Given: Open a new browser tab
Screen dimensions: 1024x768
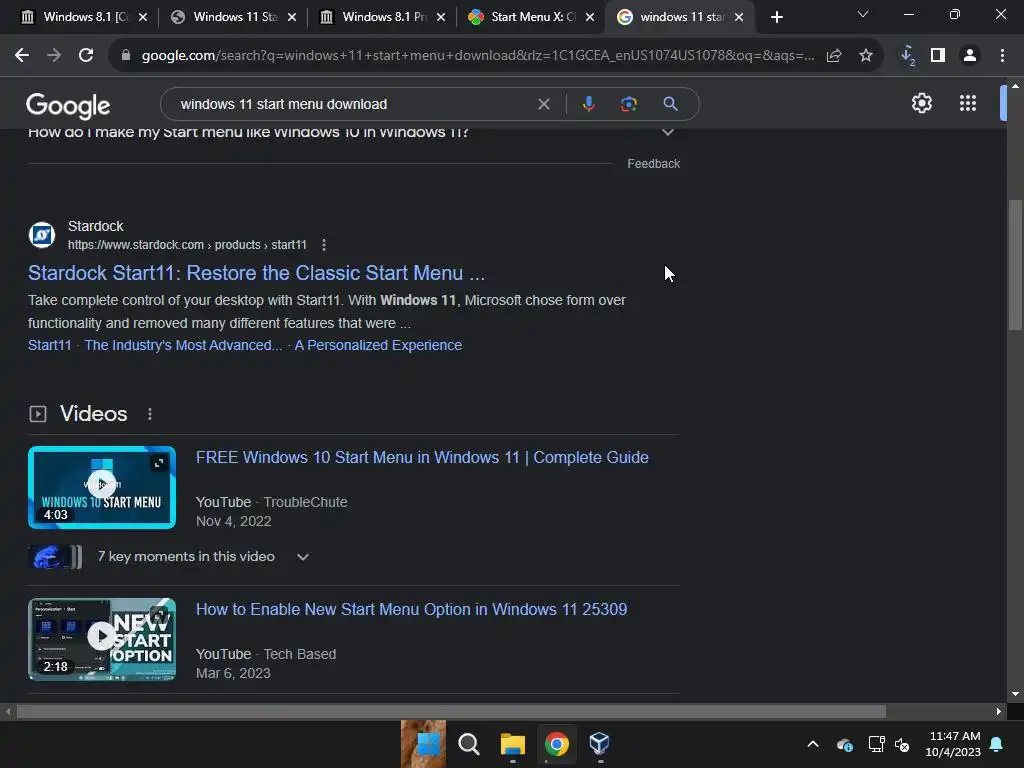Looking at the screenshot, I should (x=776, y=17).
